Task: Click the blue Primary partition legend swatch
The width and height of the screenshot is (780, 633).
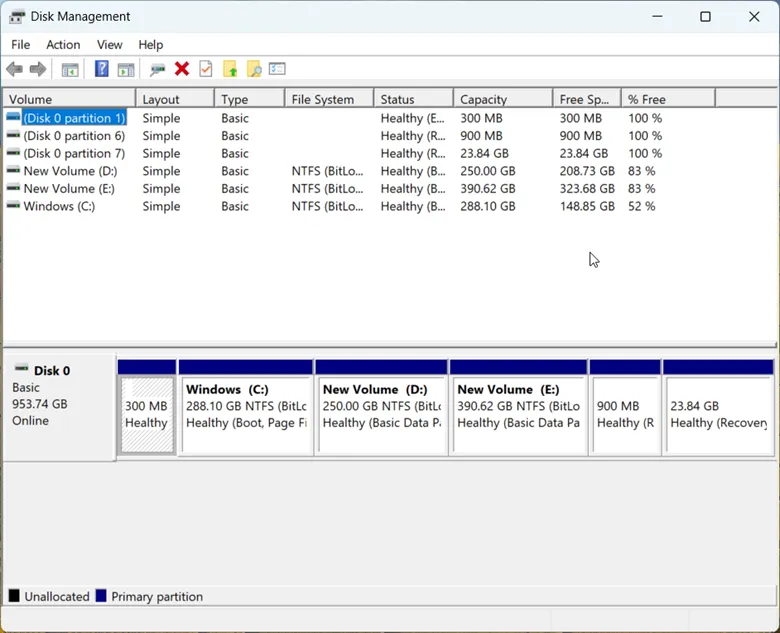Action: coord(101,596)
